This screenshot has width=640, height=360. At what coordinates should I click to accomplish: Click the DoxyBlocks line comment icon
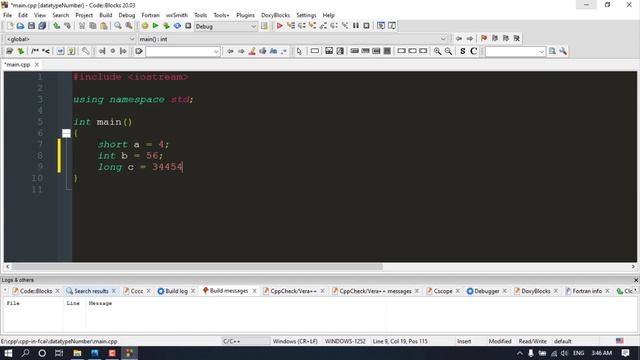46,51
